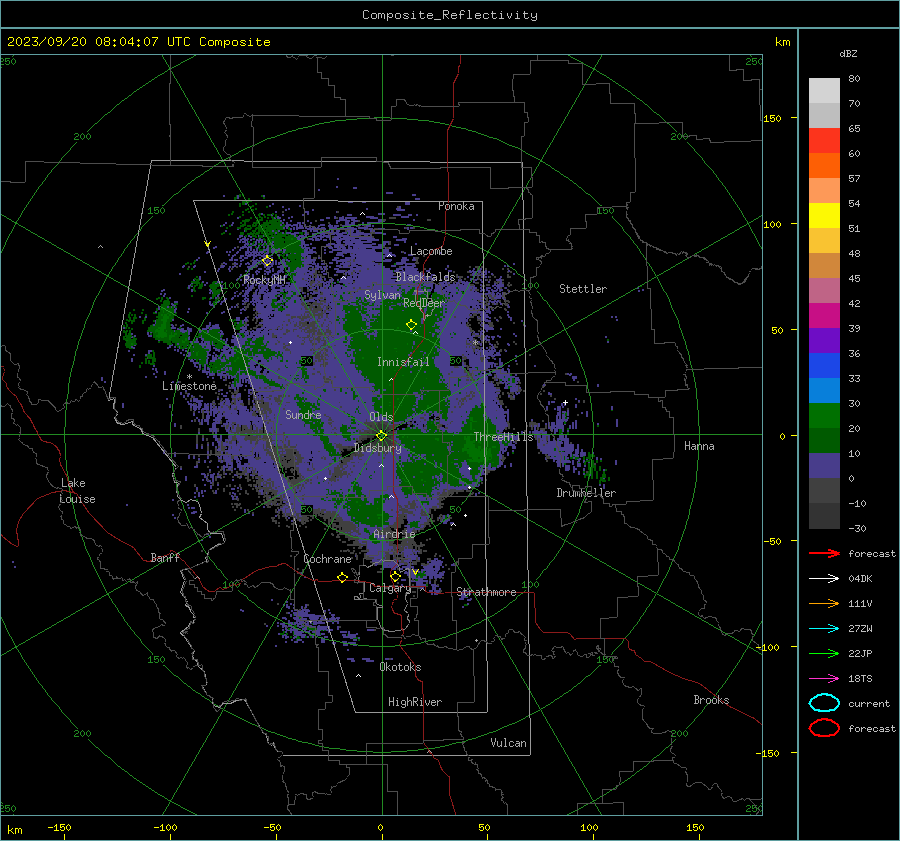Click the red forecast ellipse icon
The image size is (900, 841).
pos(824,728)
